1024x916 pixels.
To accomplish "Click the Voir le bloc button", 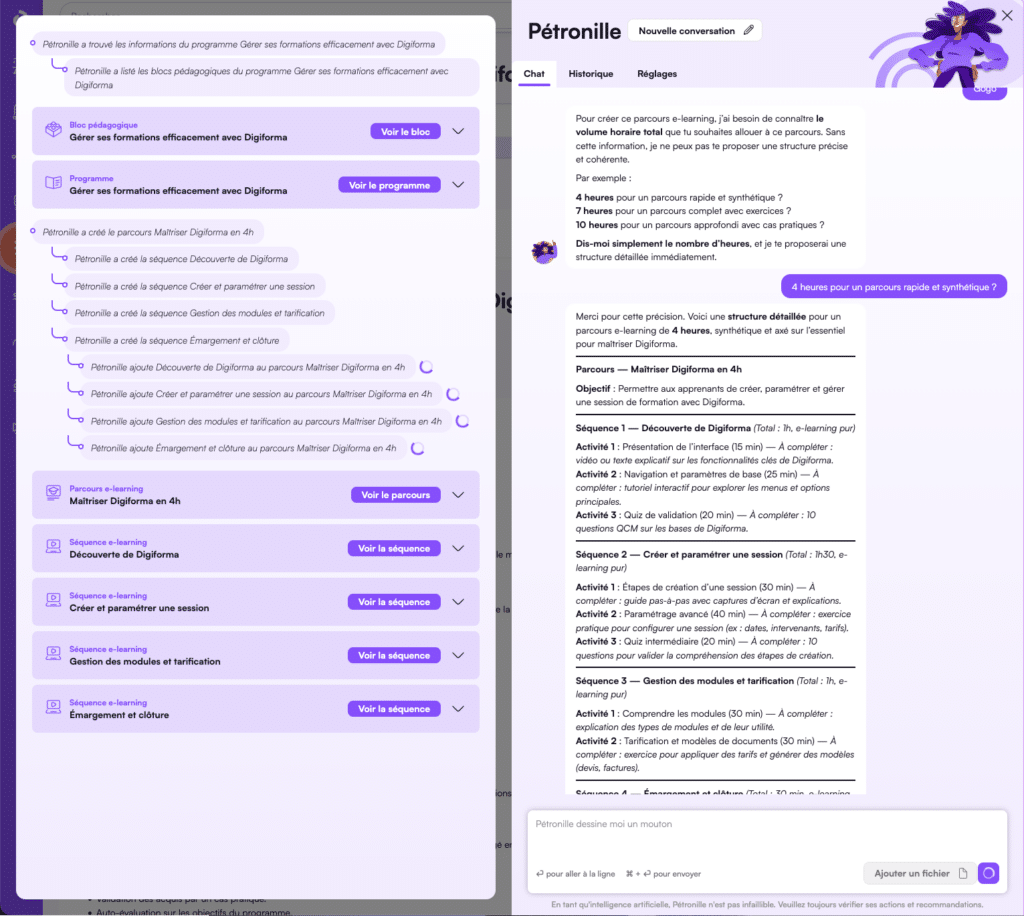I will click(406, 131).
